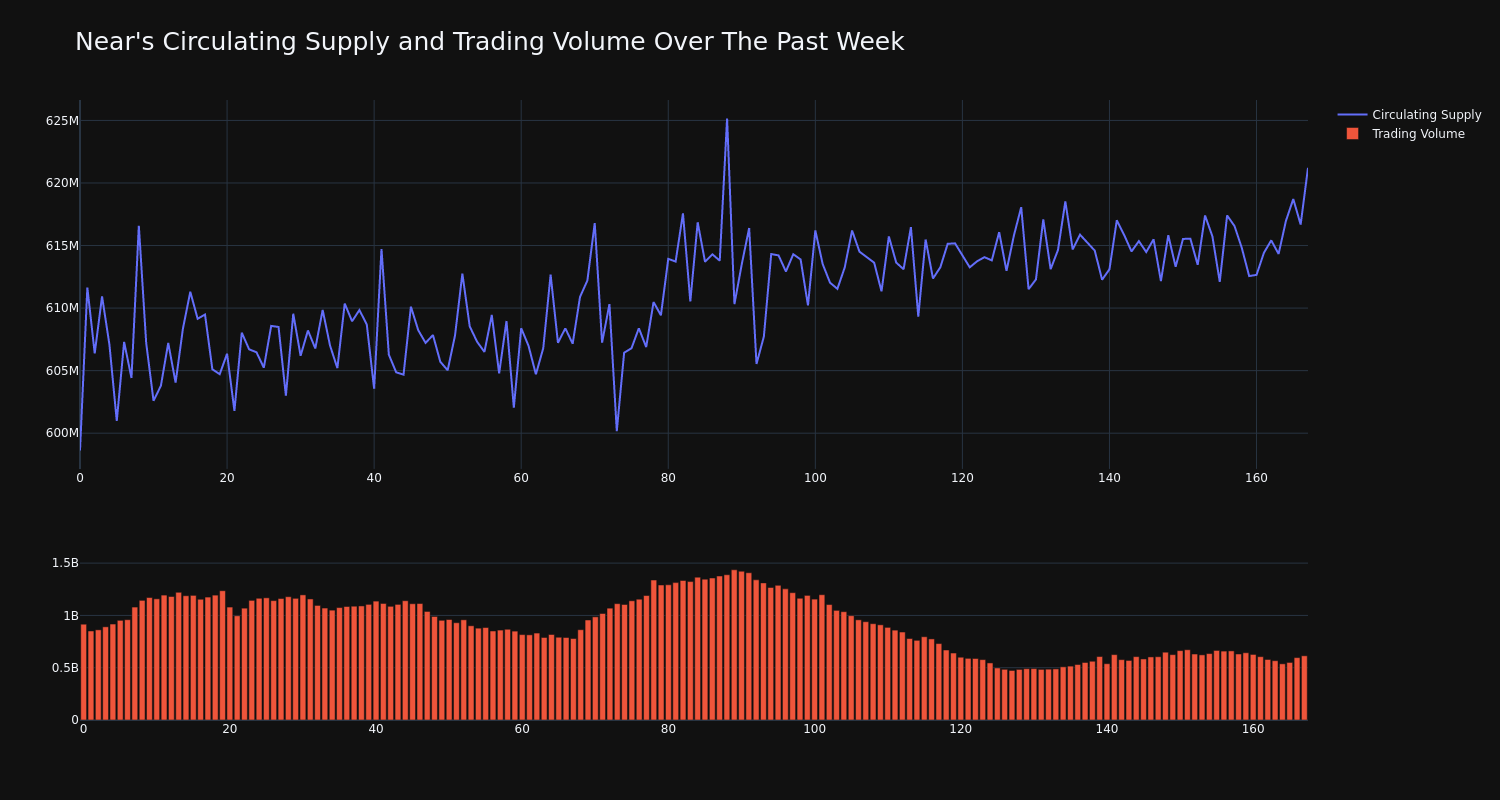This screenshot has width=1500, height=800.
Task: Click the 625M y-axis label
Action: [62, 121]
